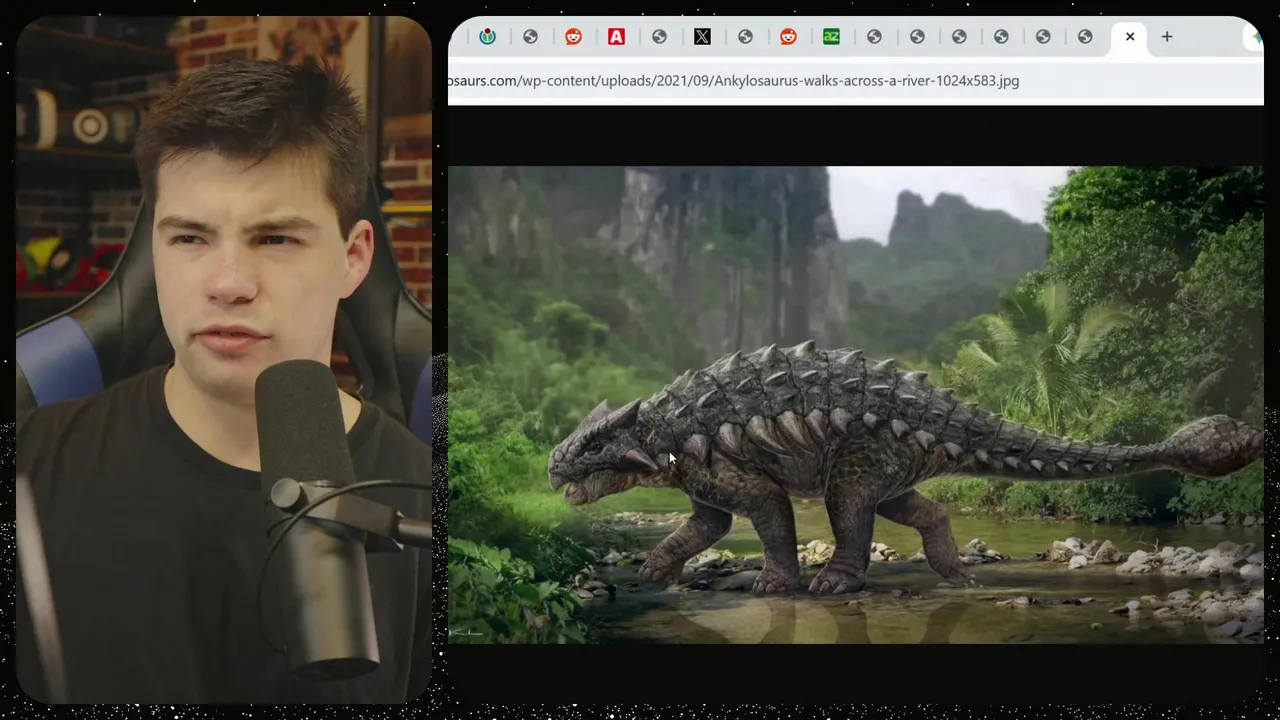1280x720 pixels.
Task: Switch to the red A icon tab
Action: pos(616,37)
